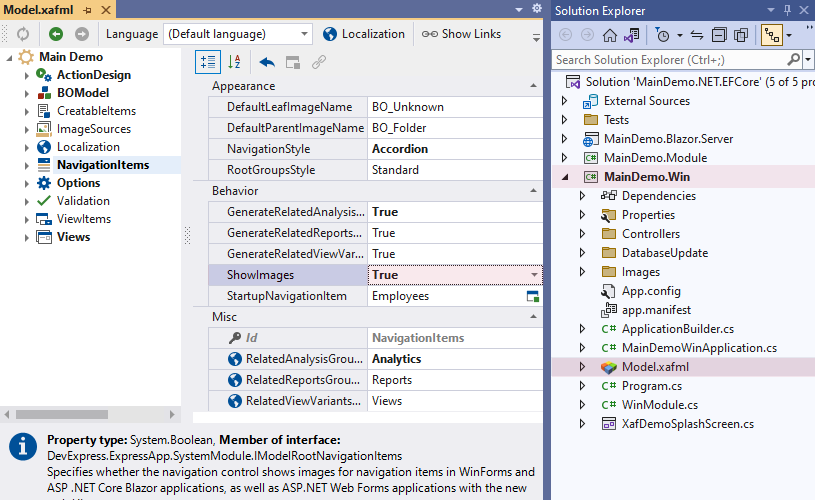Open the Language combo box
Viewport: 815px width, 500px height.
tap(238, 34)
